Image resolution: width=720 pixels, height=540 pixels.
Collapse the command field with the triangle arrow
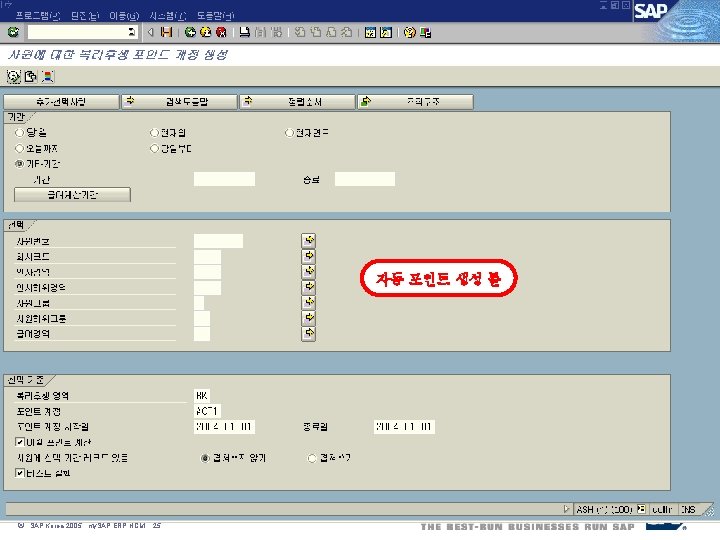pyautogui.click(x=151, y=32)
